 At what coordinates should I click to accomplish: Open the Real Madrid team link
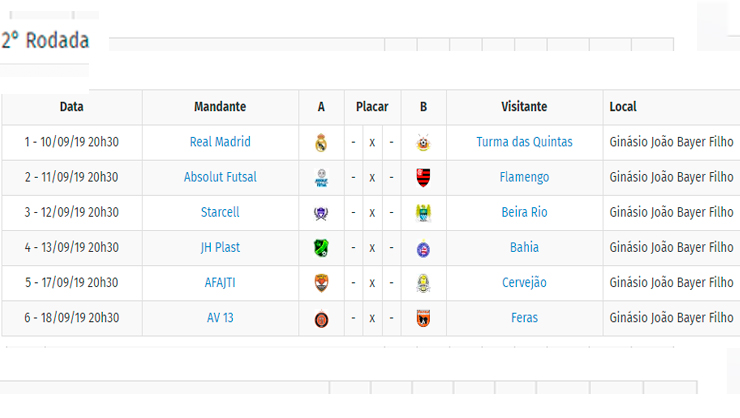pyautogui.click(x=220, y=142)
